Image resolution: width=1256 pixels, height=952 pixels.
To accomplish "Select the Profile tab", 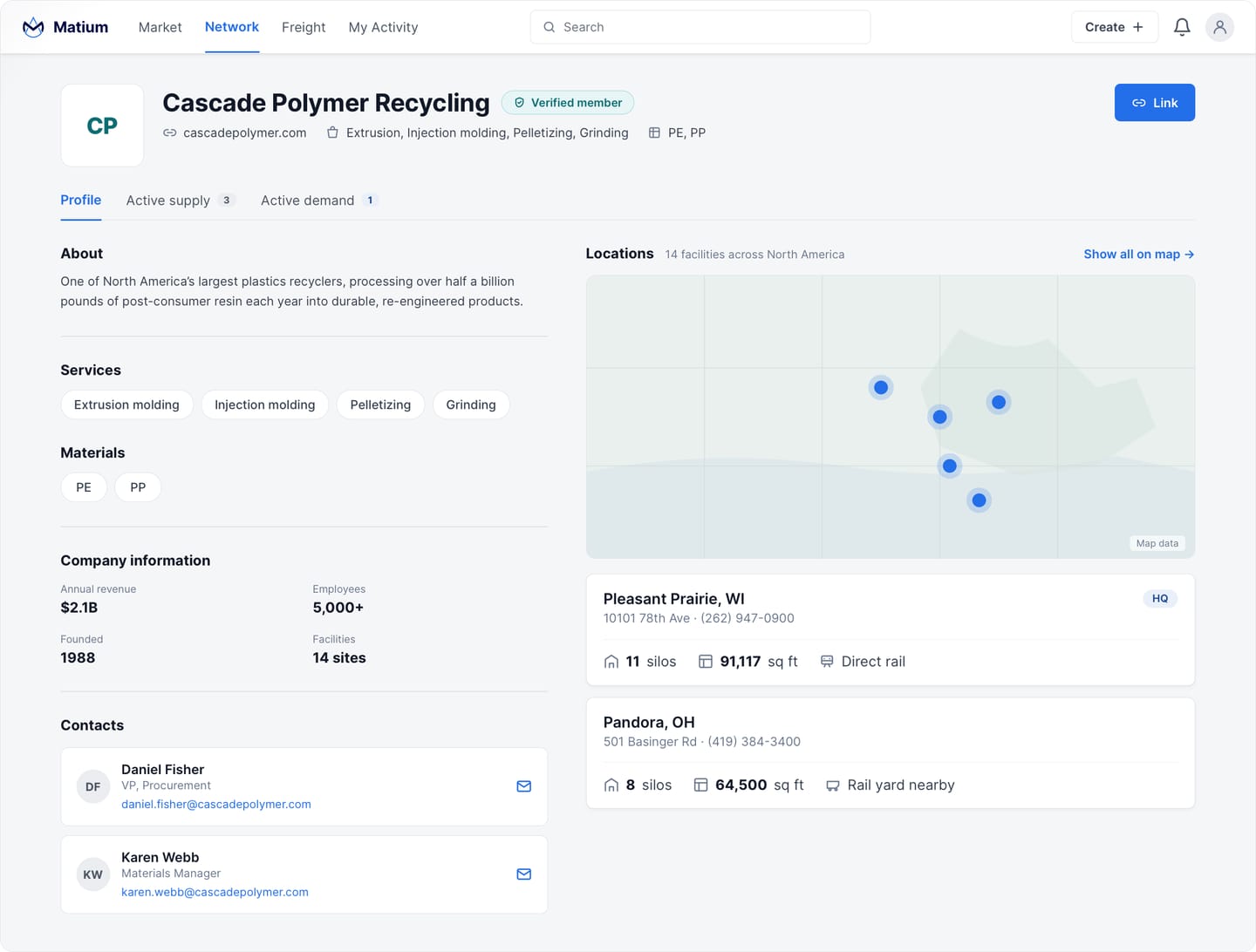I will 81,200.
